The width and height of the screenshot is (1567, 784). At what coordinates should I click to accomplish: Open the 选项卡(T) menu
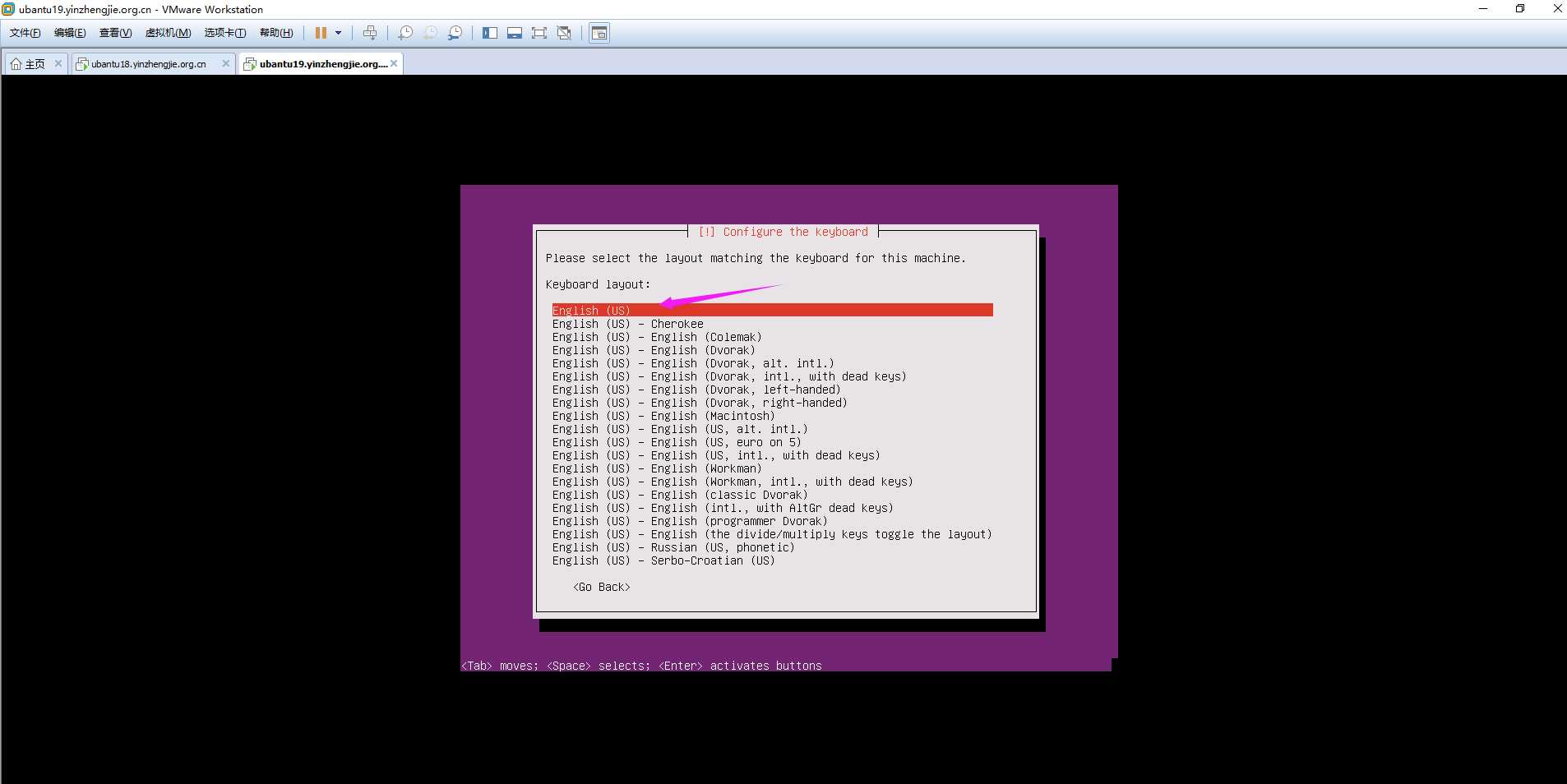pos(225,33)
